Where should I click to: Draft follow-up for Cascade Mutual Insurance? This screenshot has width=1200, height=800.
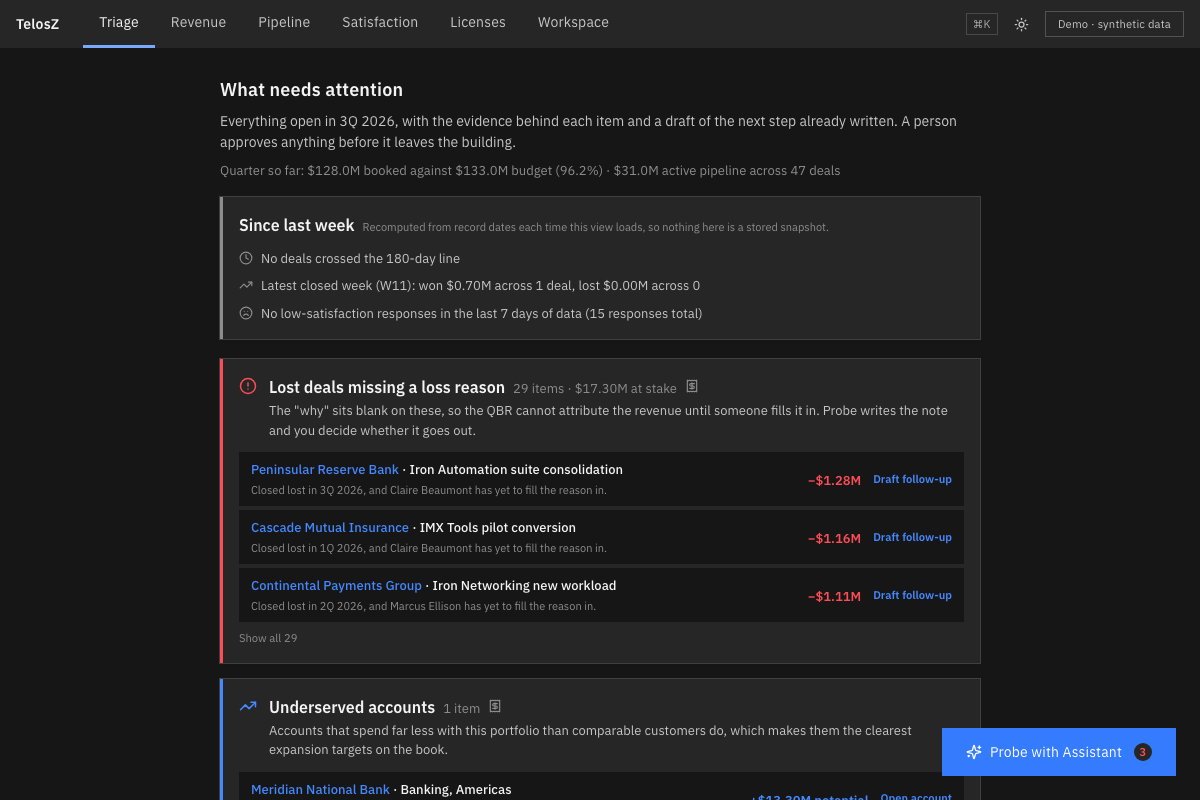[912, 537]
